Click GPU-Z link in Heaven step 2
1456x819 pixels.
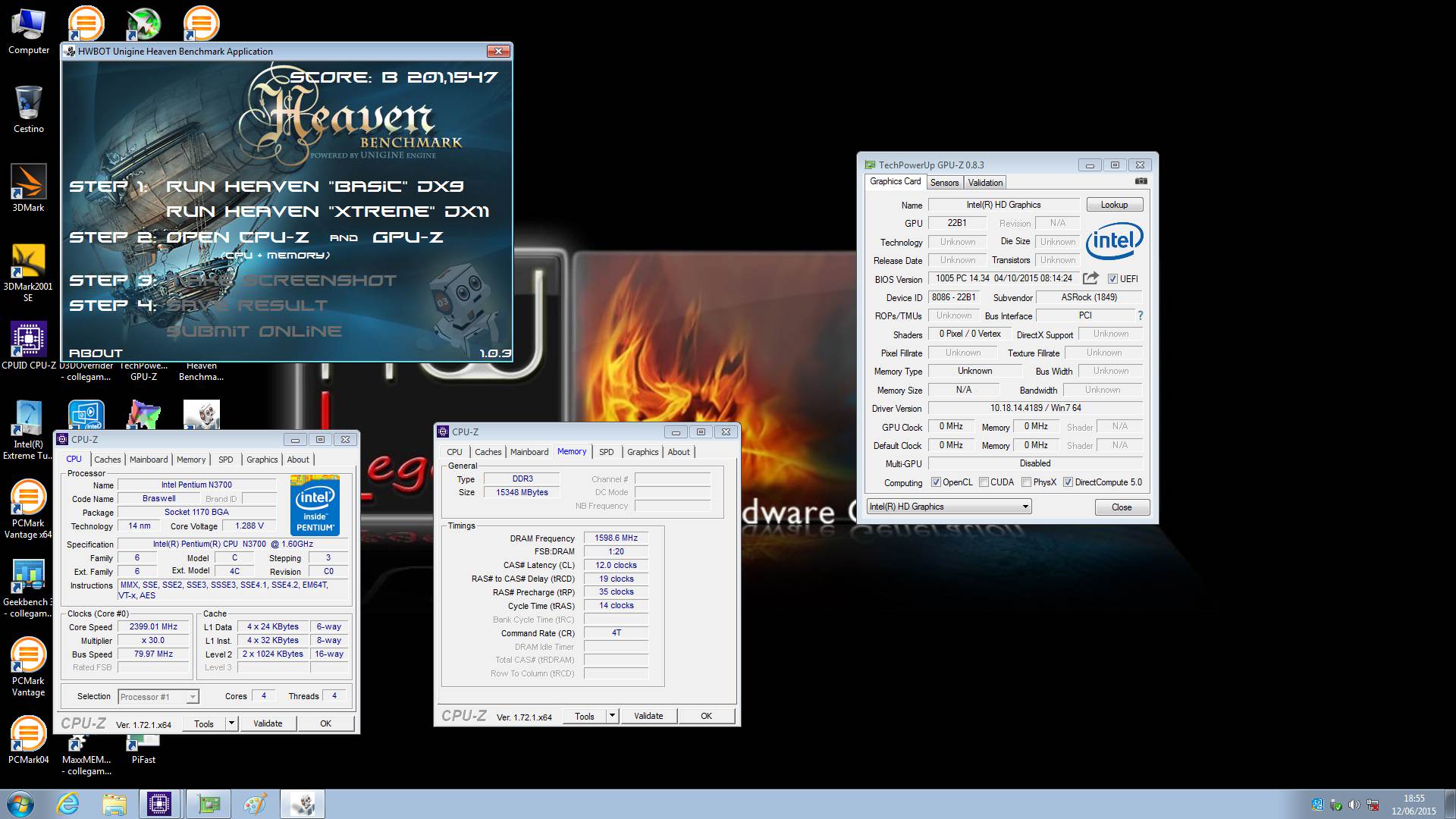tap(408, 237)
